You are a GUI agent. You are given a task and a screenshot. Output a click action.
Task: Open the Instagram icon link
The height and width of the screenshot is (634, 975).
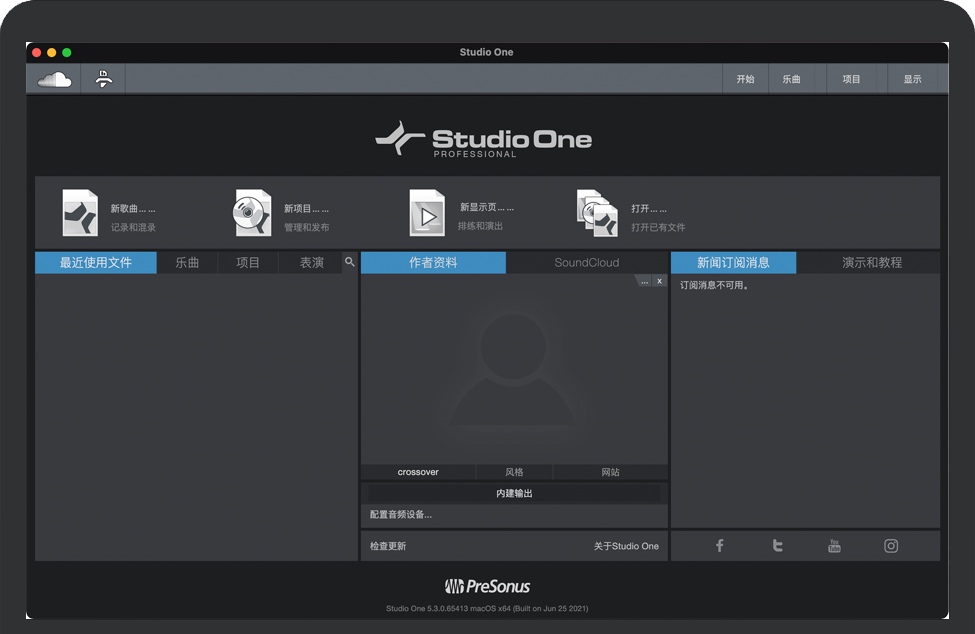point(891,546)
